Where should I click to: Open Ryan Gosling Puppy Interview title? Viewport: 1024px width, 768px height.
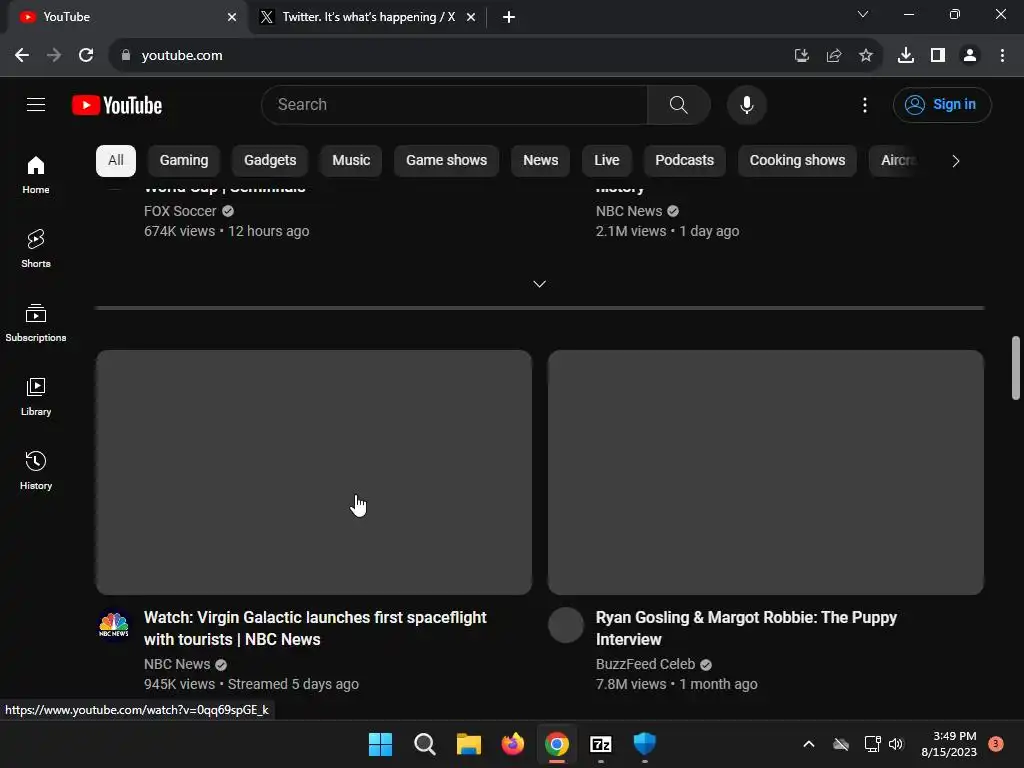pyautogui.click(x=746, y=628)
